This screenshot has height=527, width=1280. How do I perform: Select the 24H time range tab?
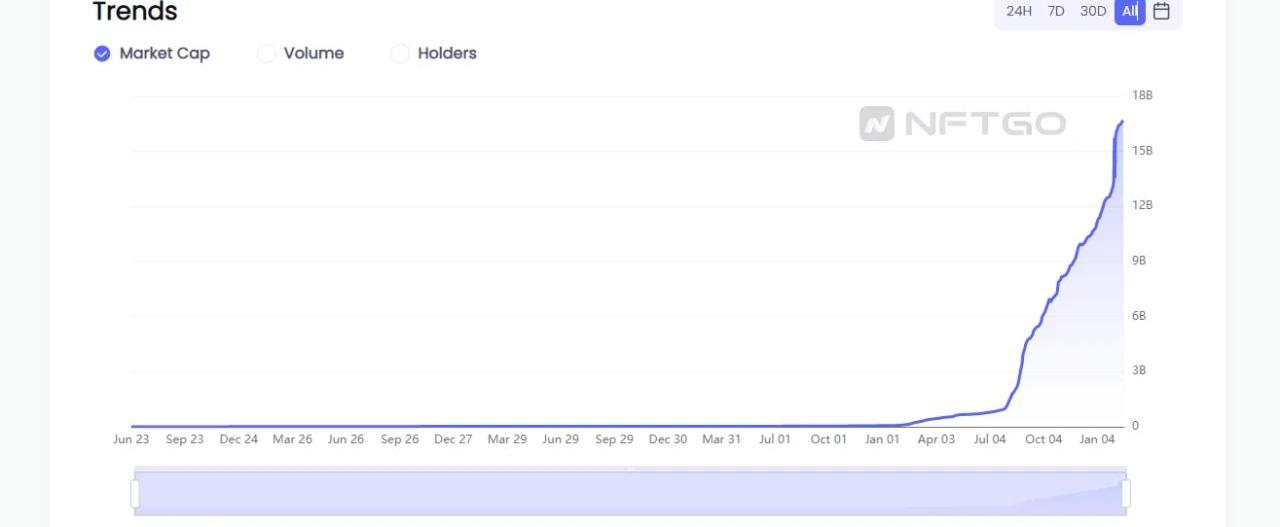coord(1019,11)
